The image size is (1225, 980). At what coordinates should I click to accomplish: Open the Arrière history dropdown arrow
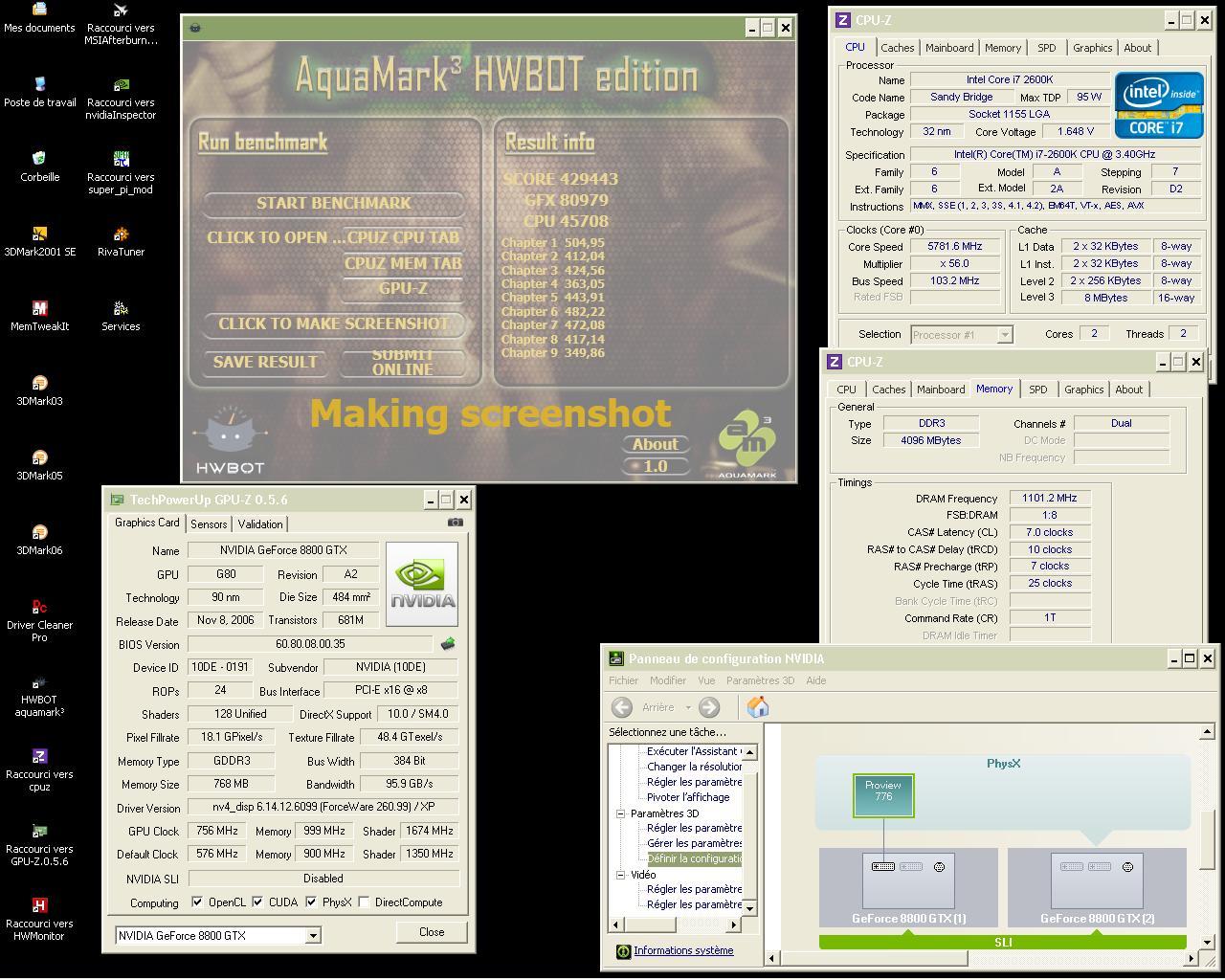pyautogui.click(x=688, y=708)
